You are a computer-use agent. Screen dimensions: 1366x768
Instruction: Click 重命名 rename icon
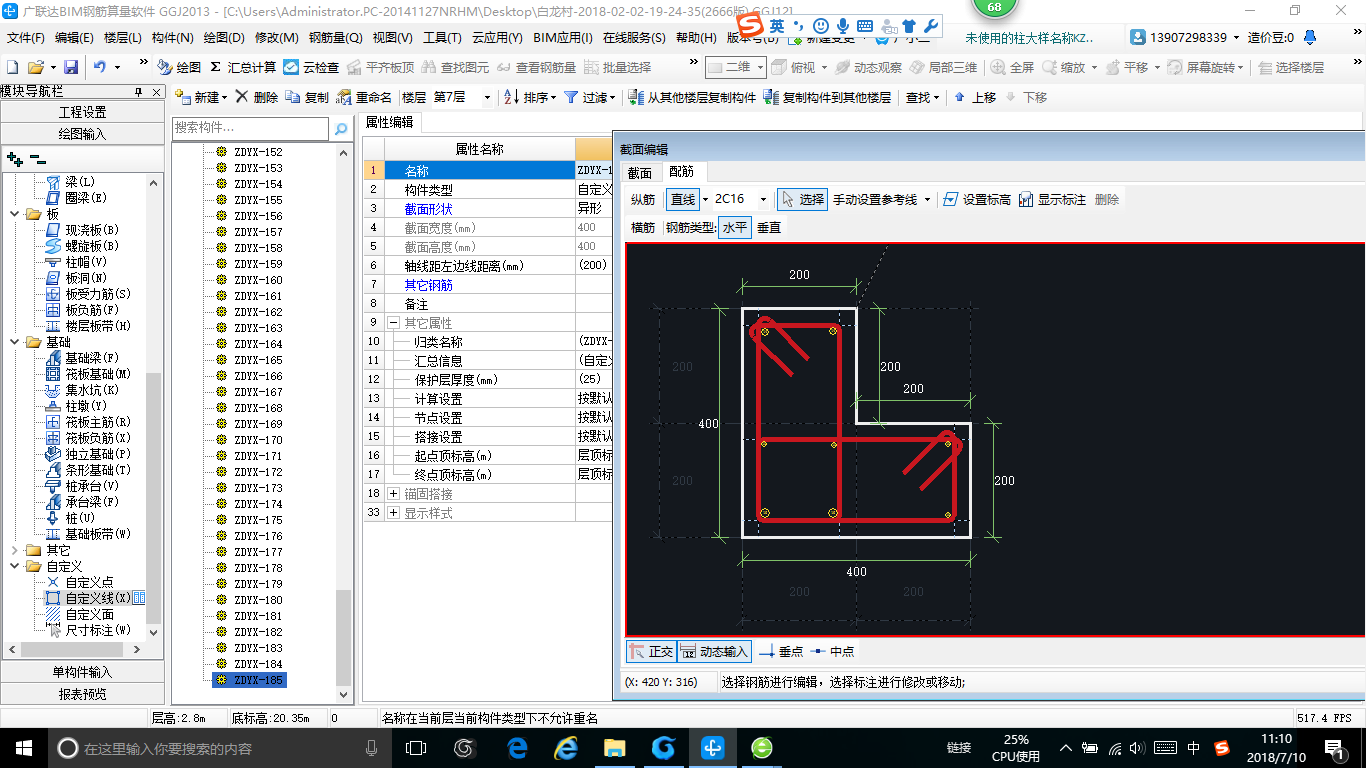click(x=364, y=97)
